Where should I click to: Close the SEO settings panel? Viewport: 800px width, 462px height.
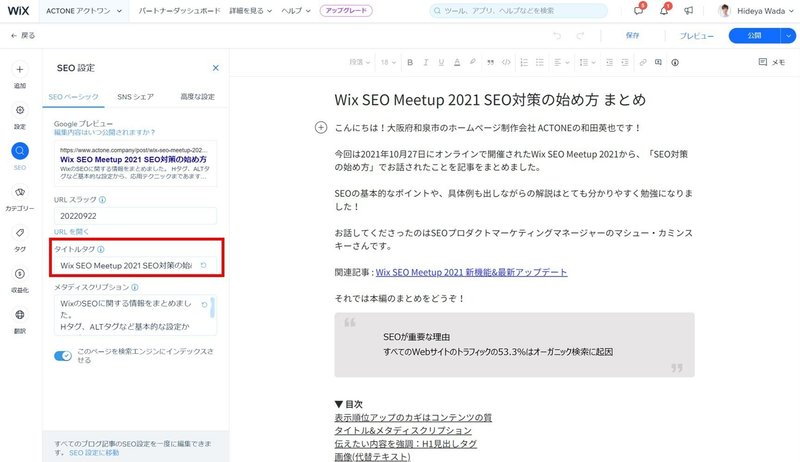coord(215,68)
